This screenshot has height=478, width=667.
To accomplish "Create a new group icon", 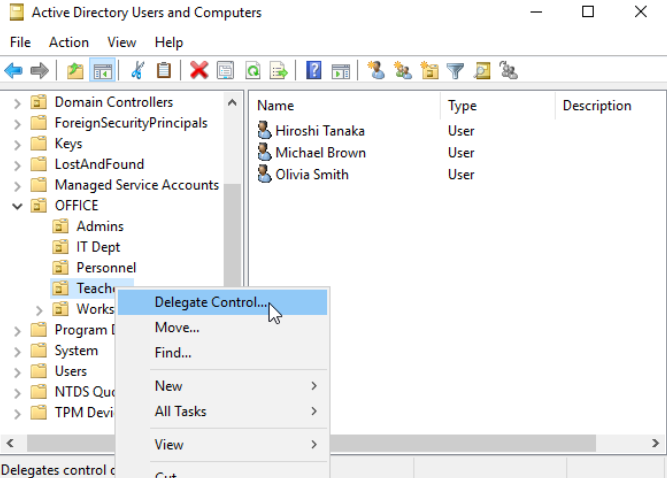I will tap(403, 71).
